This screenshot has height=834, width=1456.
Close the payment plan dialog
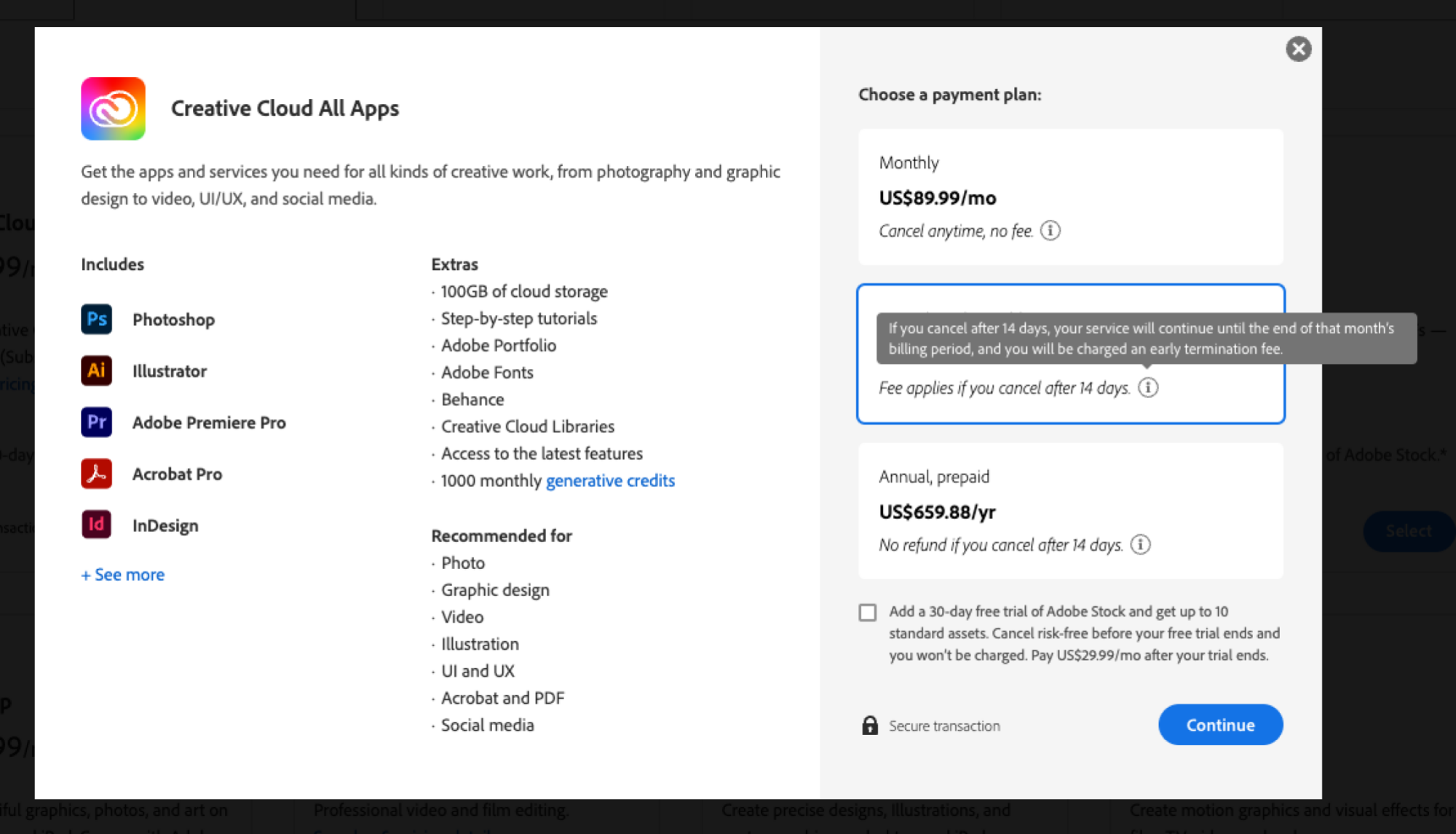[x=1298, y=49]
